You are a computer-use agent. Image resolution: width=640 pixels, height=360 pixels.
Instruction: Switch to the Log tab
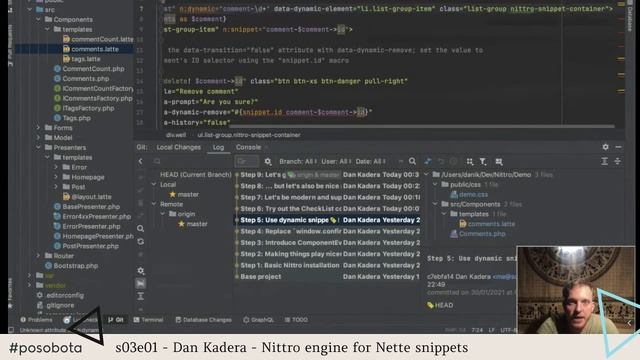[218, 147]
